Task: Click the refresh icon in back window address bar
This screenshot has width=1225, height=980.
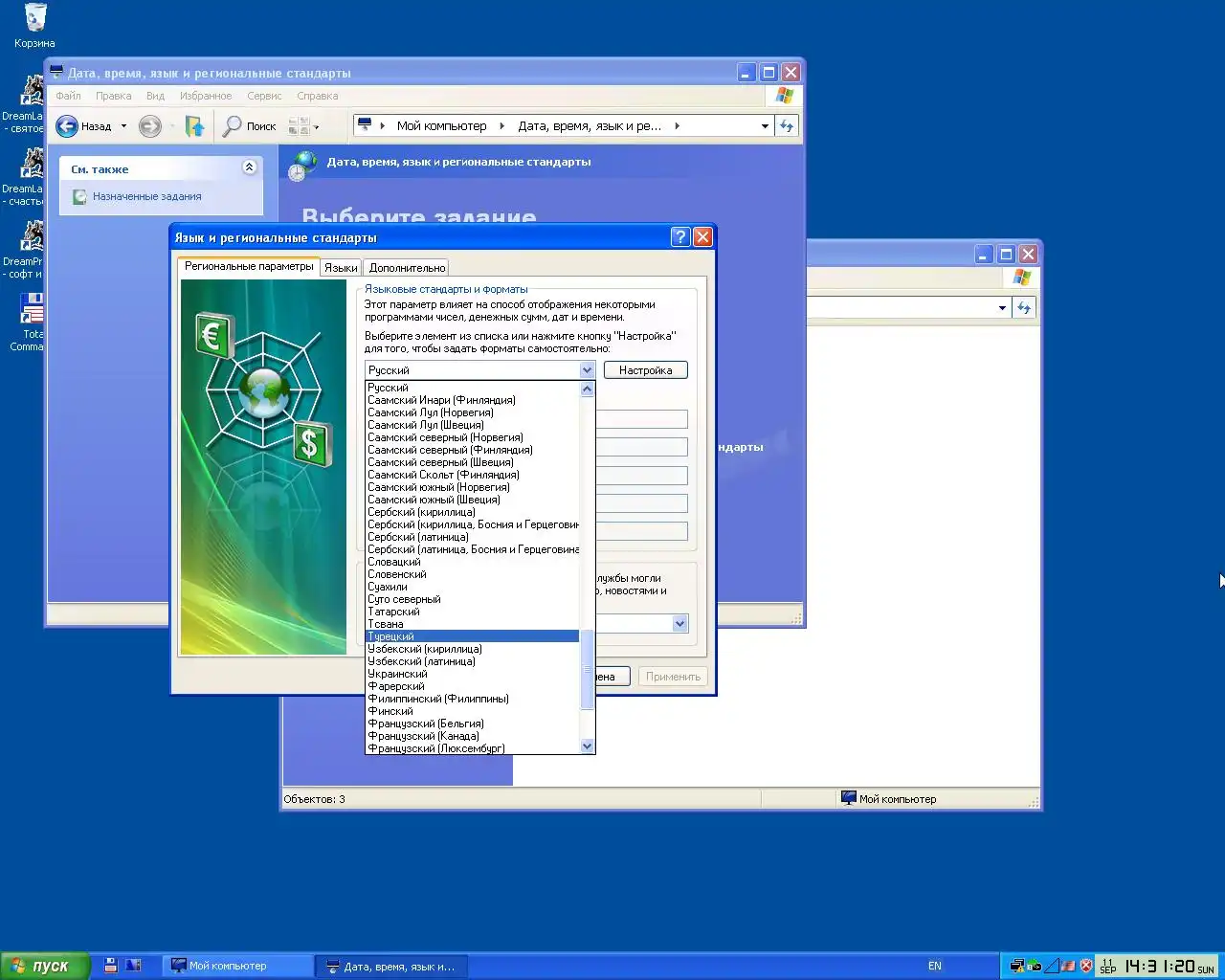Action: point(1024,308)
